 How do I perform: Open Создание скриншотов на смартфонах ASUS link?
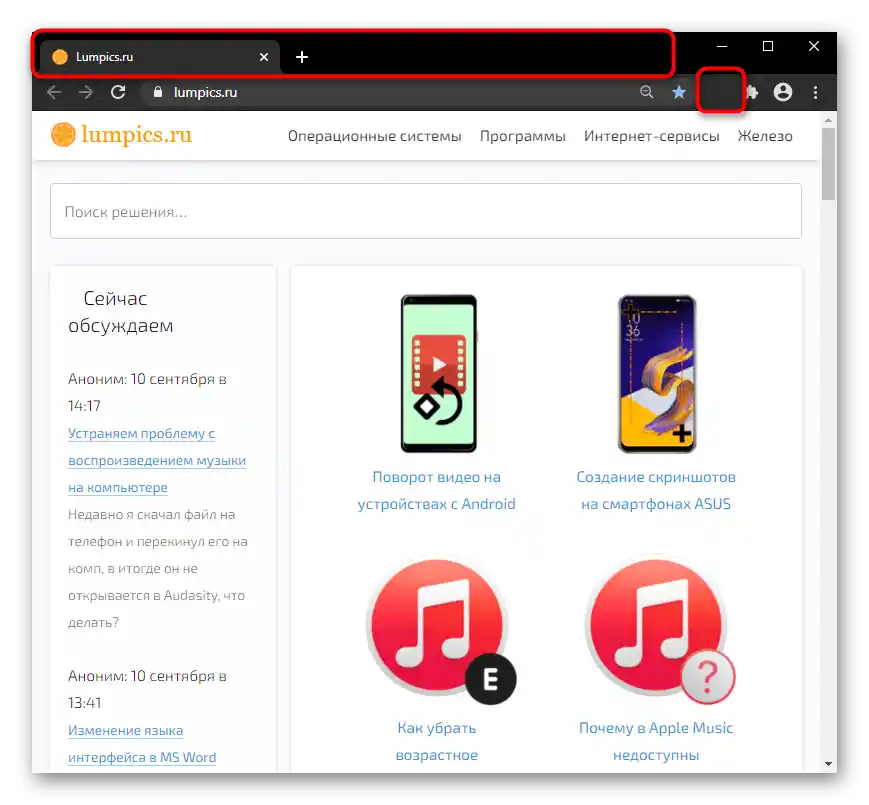pyautogui.click(x=656, y=490)
